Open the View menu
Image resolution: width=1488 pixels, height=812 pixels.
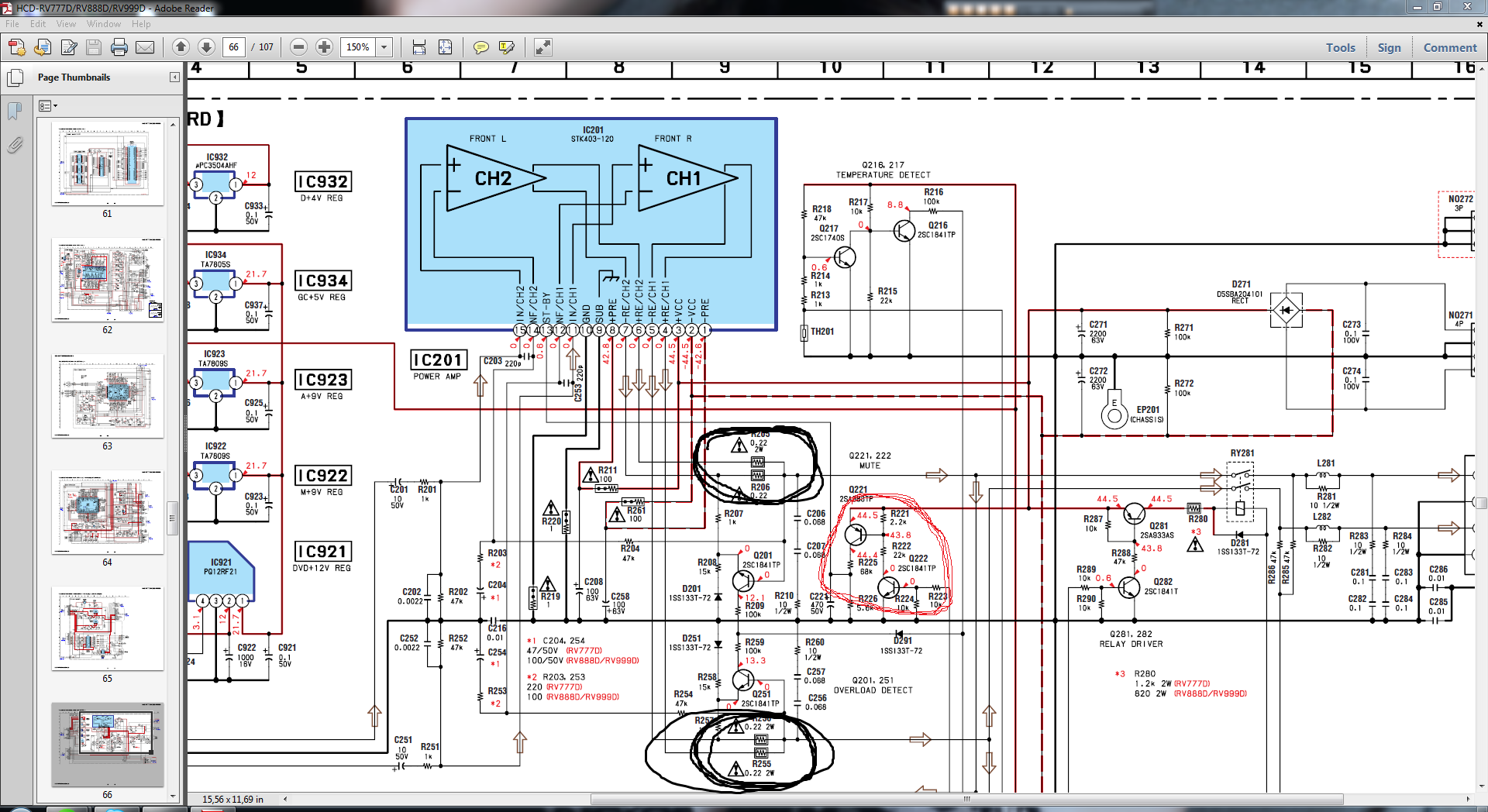66,24
